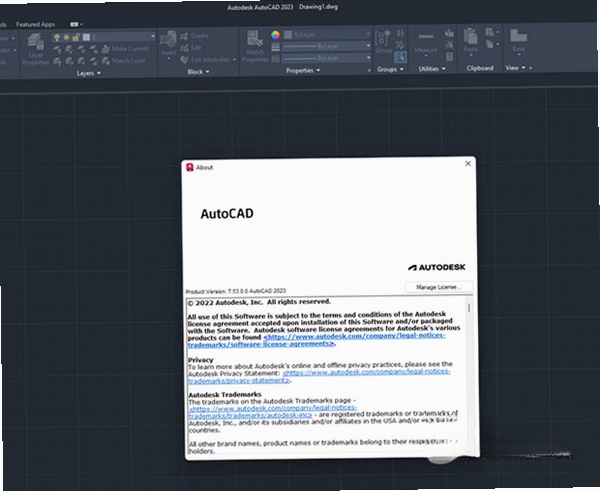The height and width of the screenshot is (491, 600).
Task: Toggle the layer padlock icon
Action: (76, 37)
